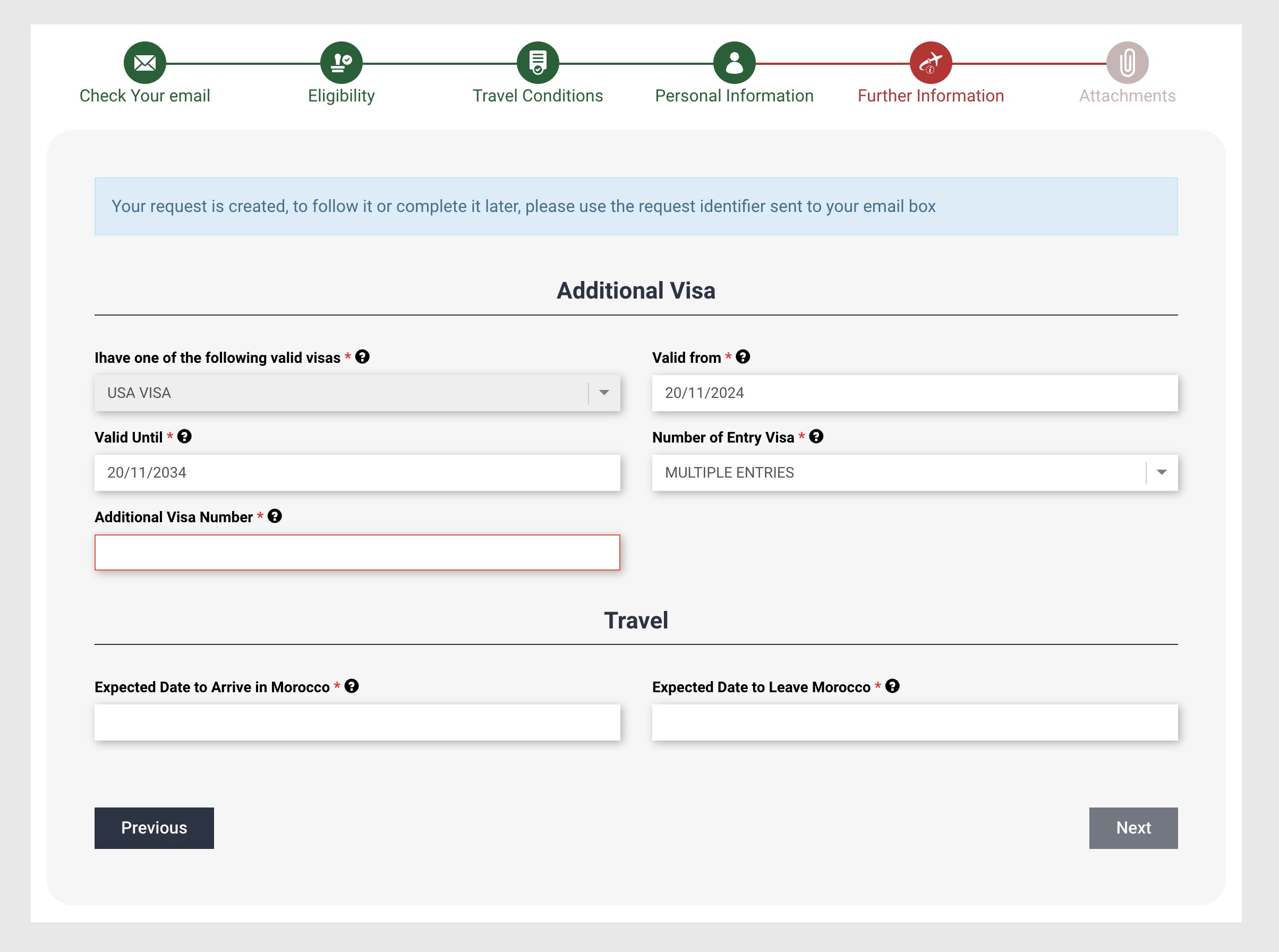This screenshot has height=952, width=1279.
Task: Click the Next button
Action: coord(1132,828)
